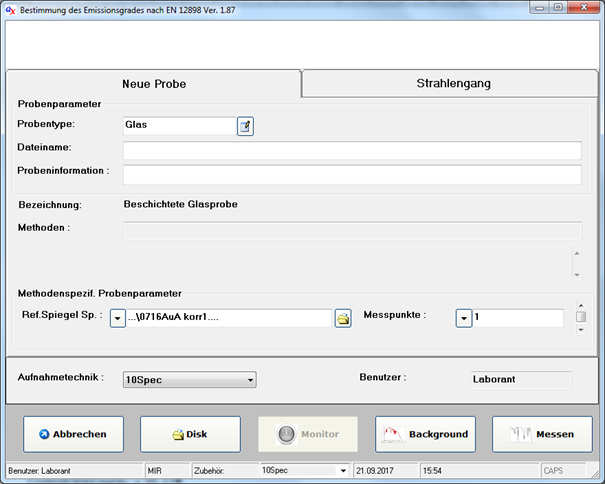Click the grayed-out Monitor button

pyautogui.click(x=307, y=435)
